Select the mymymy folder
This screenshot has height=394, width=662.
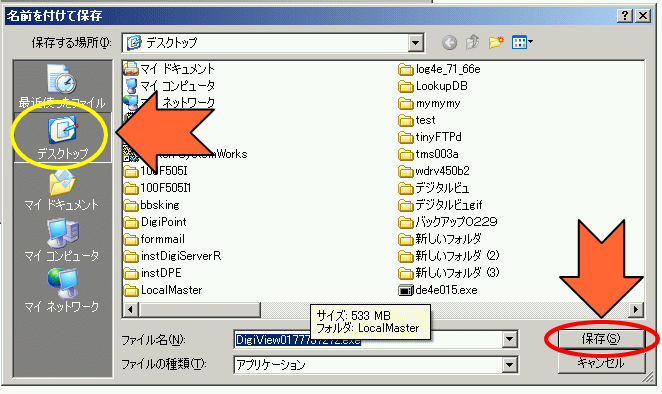point(429,103)
